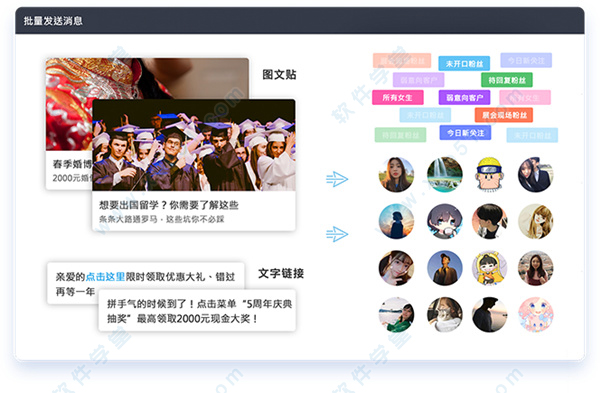Pick the pink anime girl avatar

tap(535, 315)
